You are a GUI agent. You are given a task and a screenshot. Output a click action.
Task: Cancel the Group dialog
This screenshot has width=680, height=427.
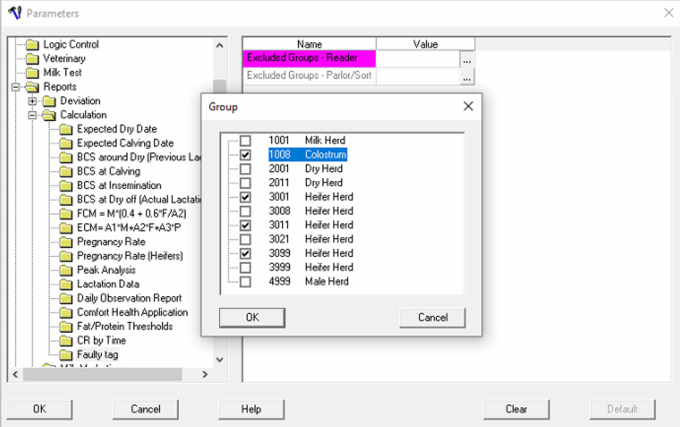(432, 317)
